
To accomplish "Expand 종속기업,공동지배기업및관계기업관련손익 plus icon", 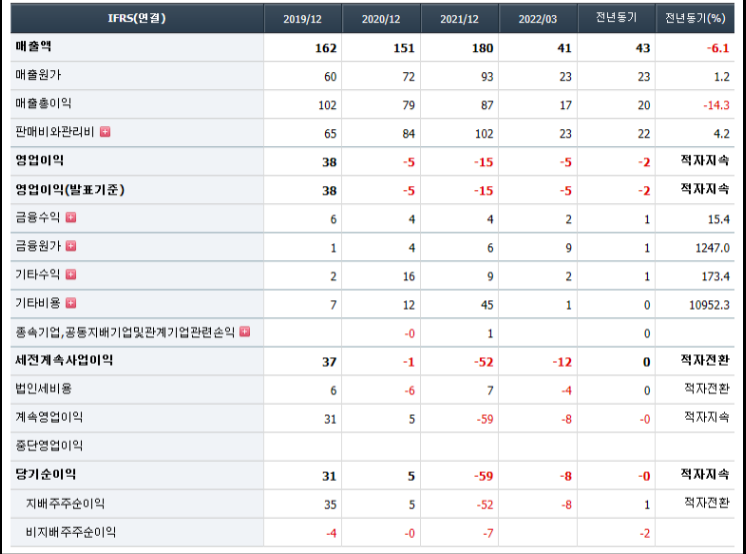I will (245, 332).
